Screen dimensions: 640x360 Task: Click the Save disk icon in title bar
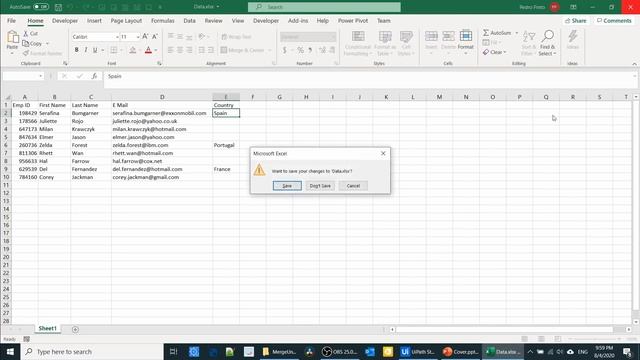click(58, 7)
